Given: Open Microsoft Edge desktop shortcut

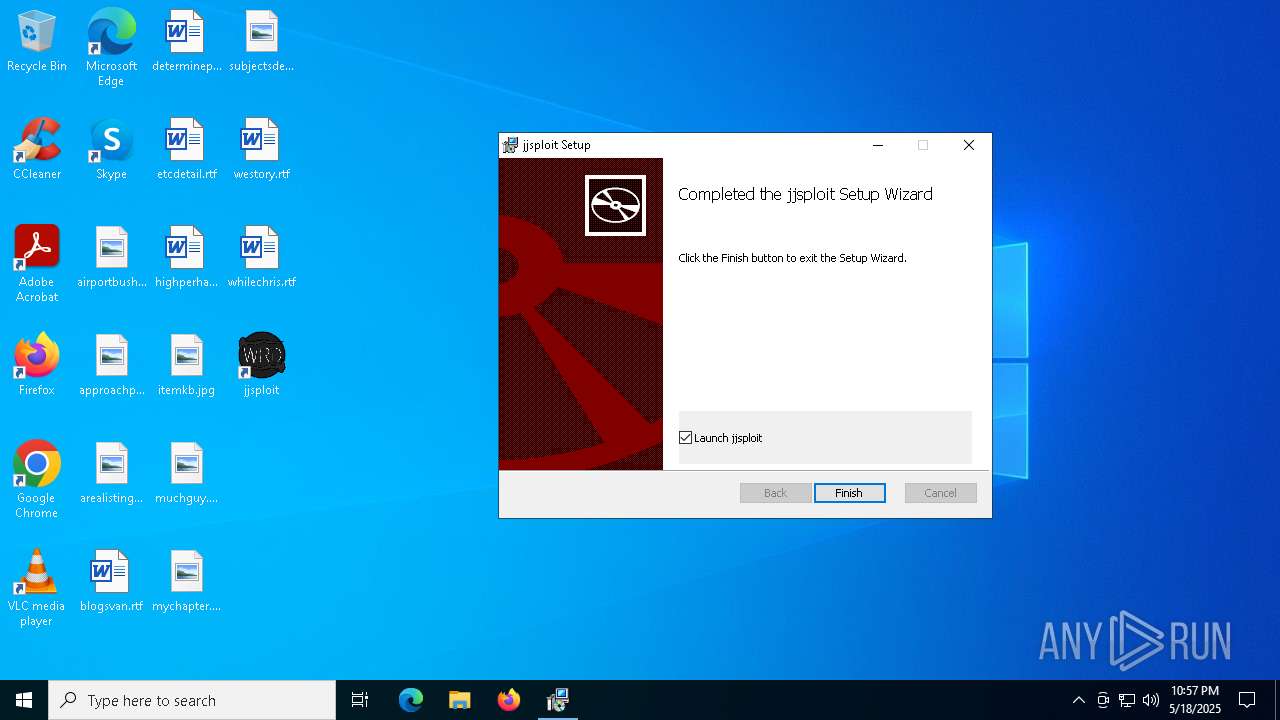Looking at the screenshot, I should coord(111,48).
